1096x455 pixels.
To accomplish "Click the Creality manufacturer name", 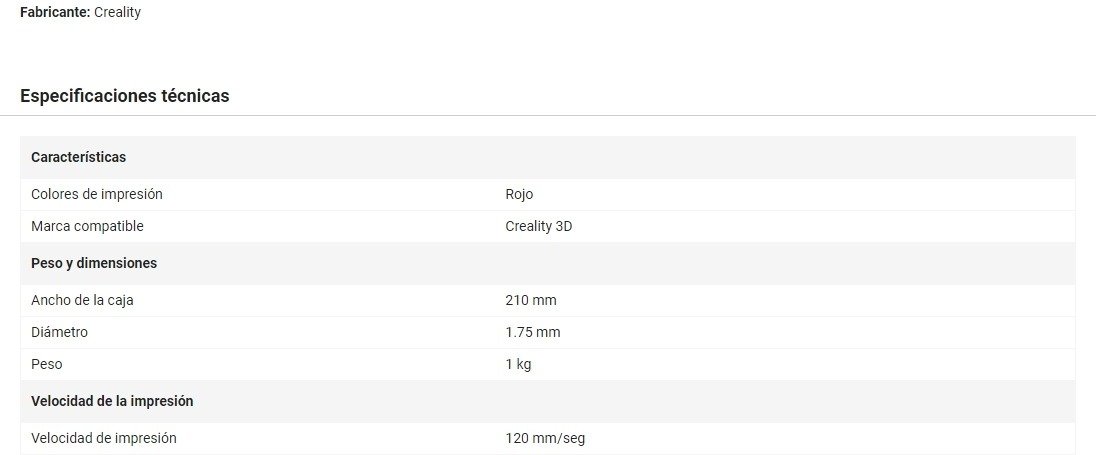I will click(x=117, y=12).
